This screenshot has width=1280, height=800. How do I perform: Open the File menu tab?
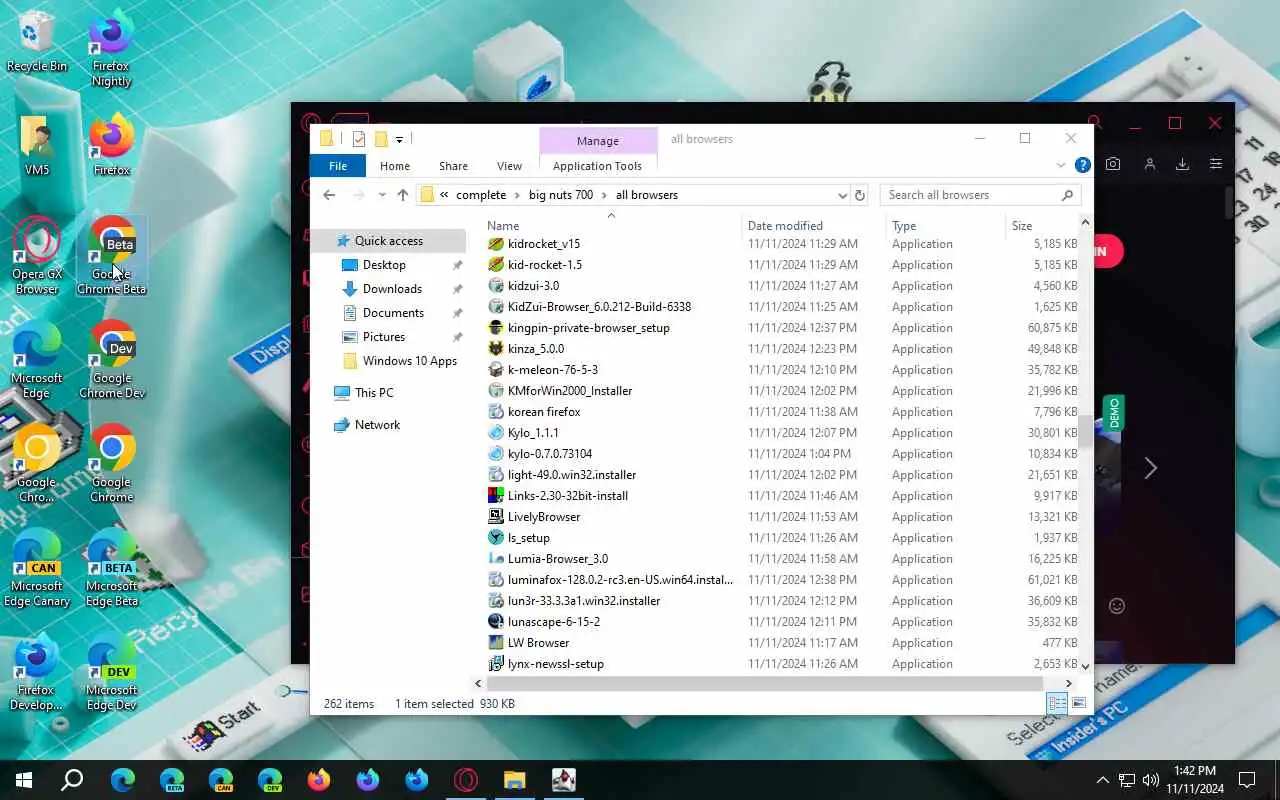point(338,166)
